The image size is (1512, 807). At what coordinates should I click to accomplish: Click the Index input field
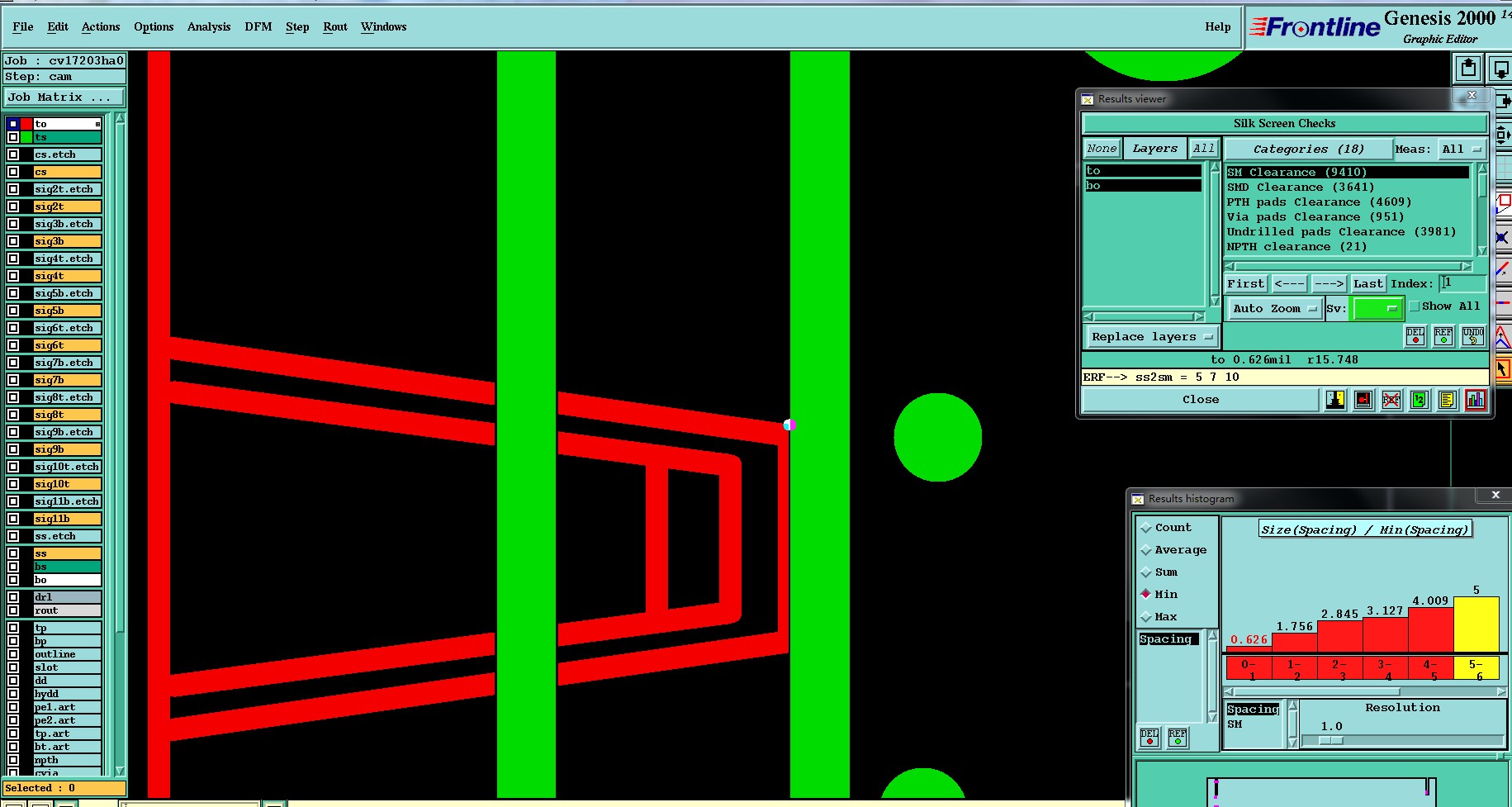coord(1462,283)
